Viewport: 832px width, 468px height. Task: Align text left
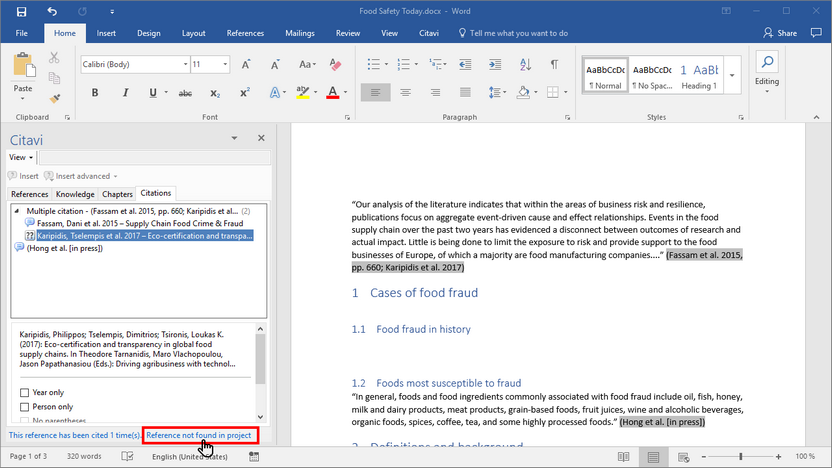tap(375, 93)
